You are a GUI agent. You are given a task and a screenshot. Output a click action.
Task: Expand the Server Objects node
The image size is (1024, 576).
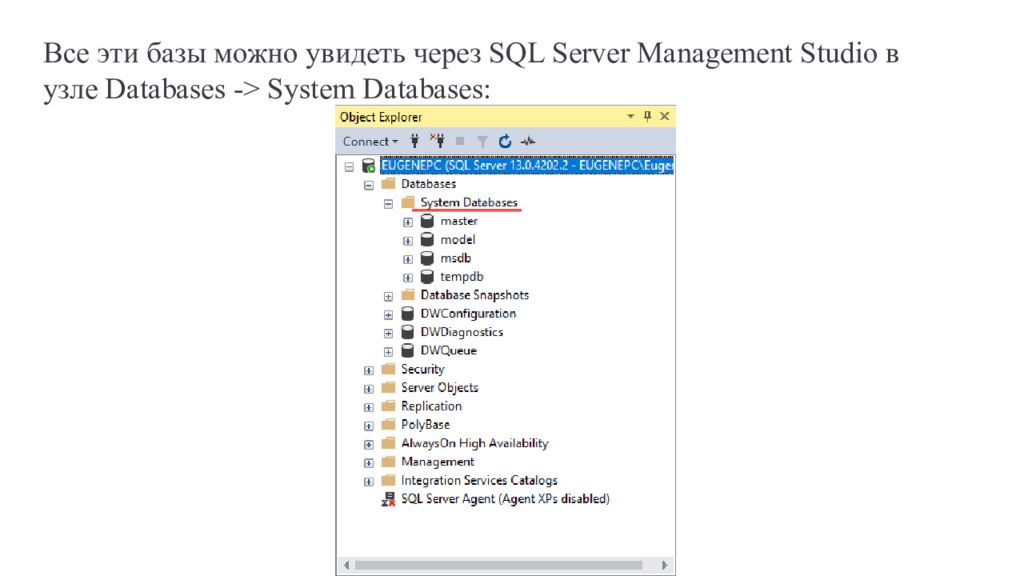tap(369, 389)
